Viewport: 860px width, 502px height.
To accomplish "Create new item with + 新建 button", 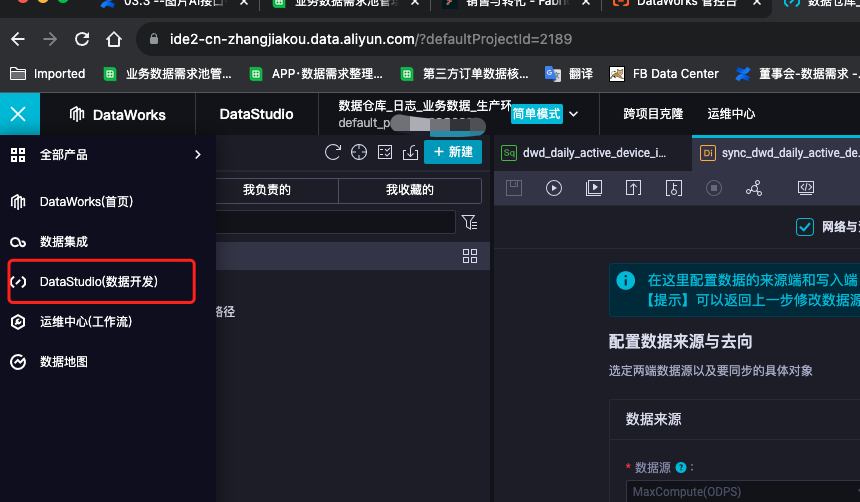I will coord(453,152).
